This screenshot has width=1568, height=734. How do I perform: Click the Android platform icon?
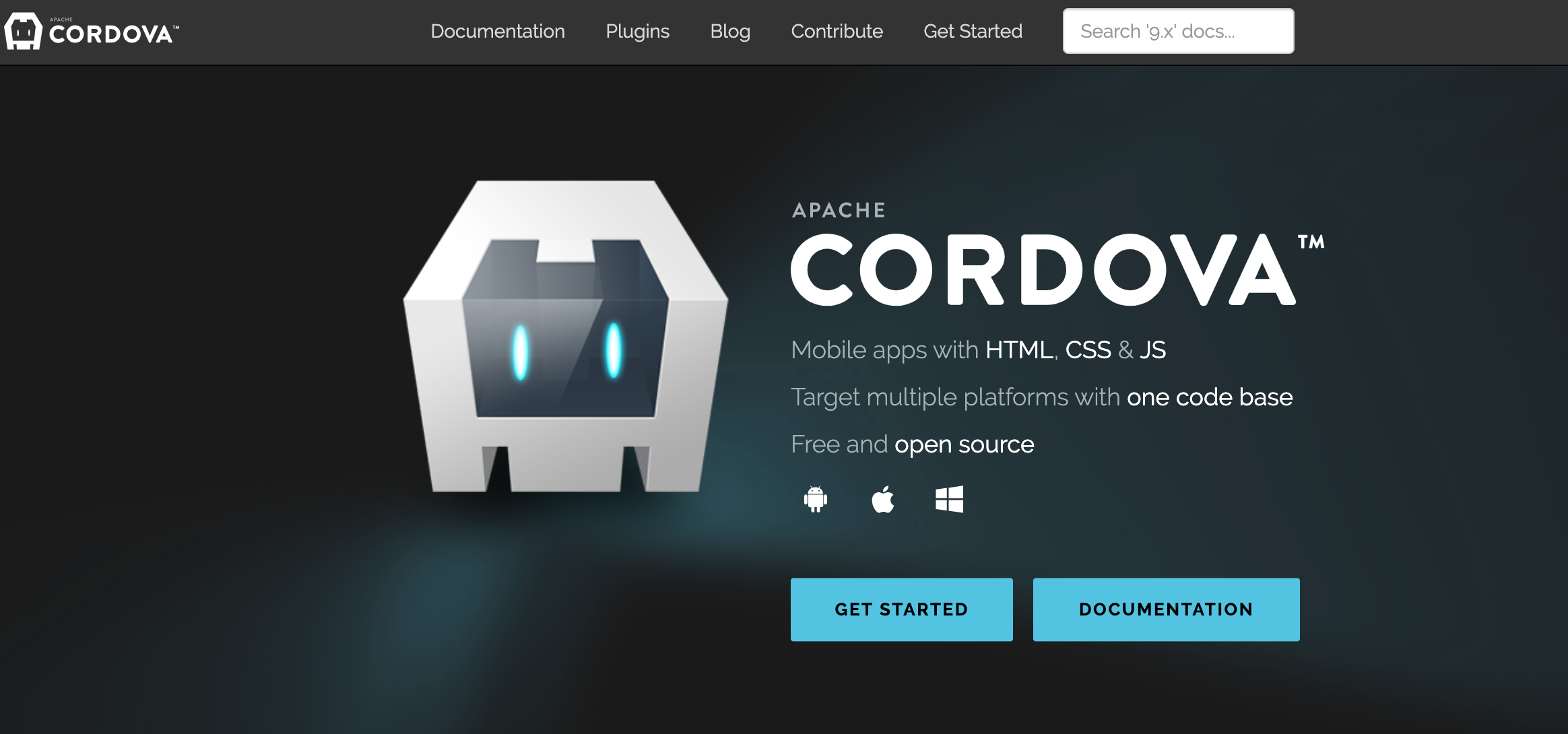(x=816, y=499)
